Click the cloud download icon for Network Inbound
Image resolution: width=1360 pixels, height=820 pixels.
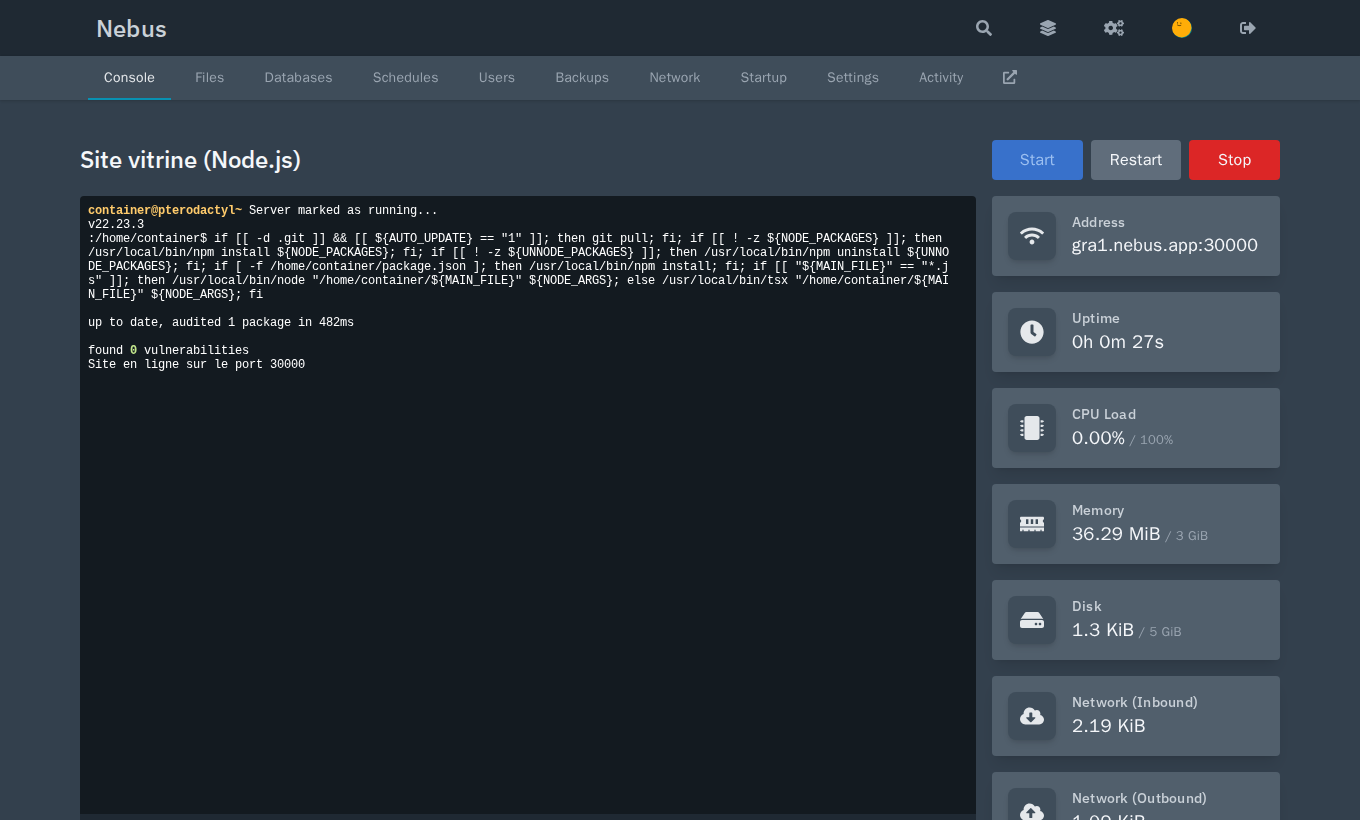point(1032,716)
